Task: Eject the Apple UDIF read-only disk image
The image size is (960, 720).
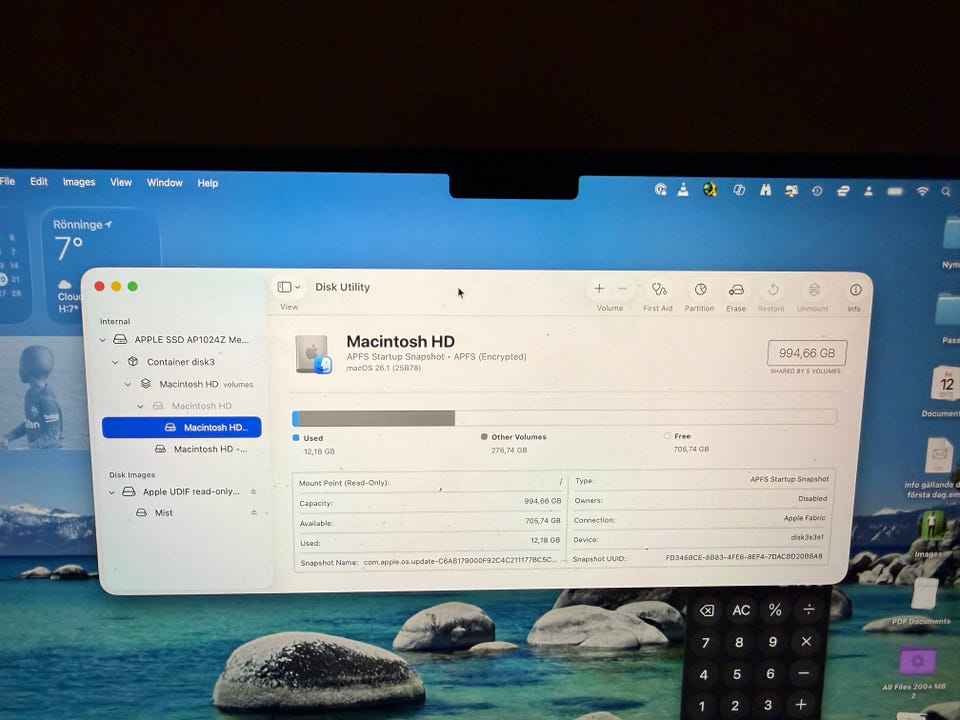Action: (253, 492)
